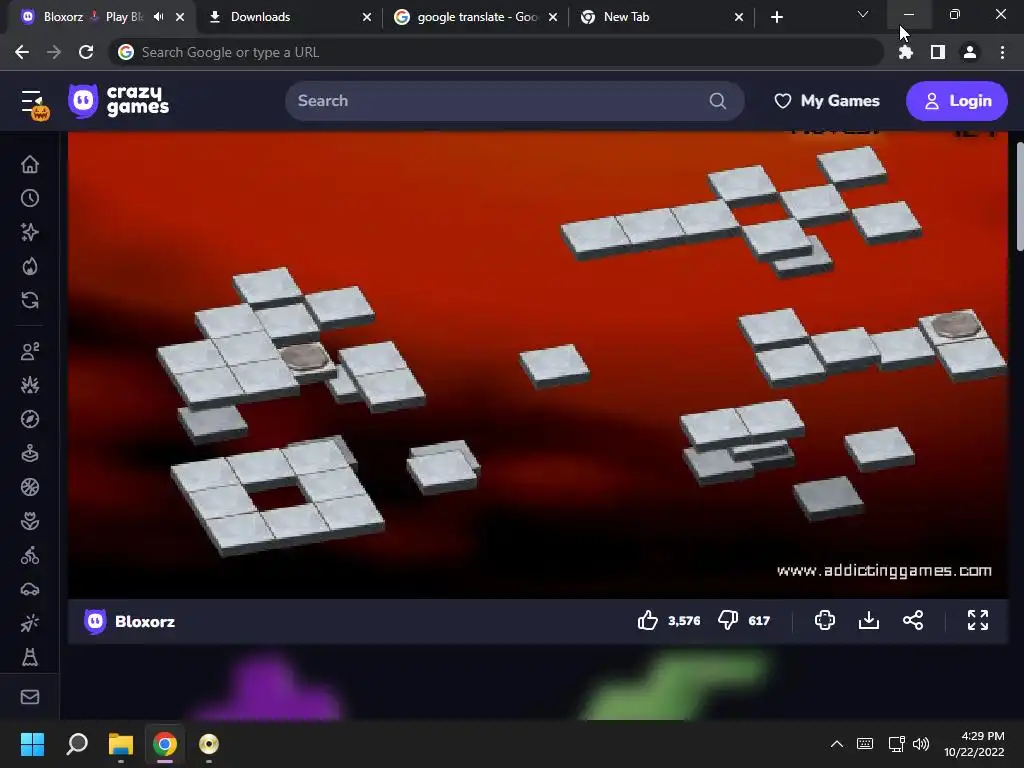Open a new browser tab
1024x768 pixels.
[776, 17]
